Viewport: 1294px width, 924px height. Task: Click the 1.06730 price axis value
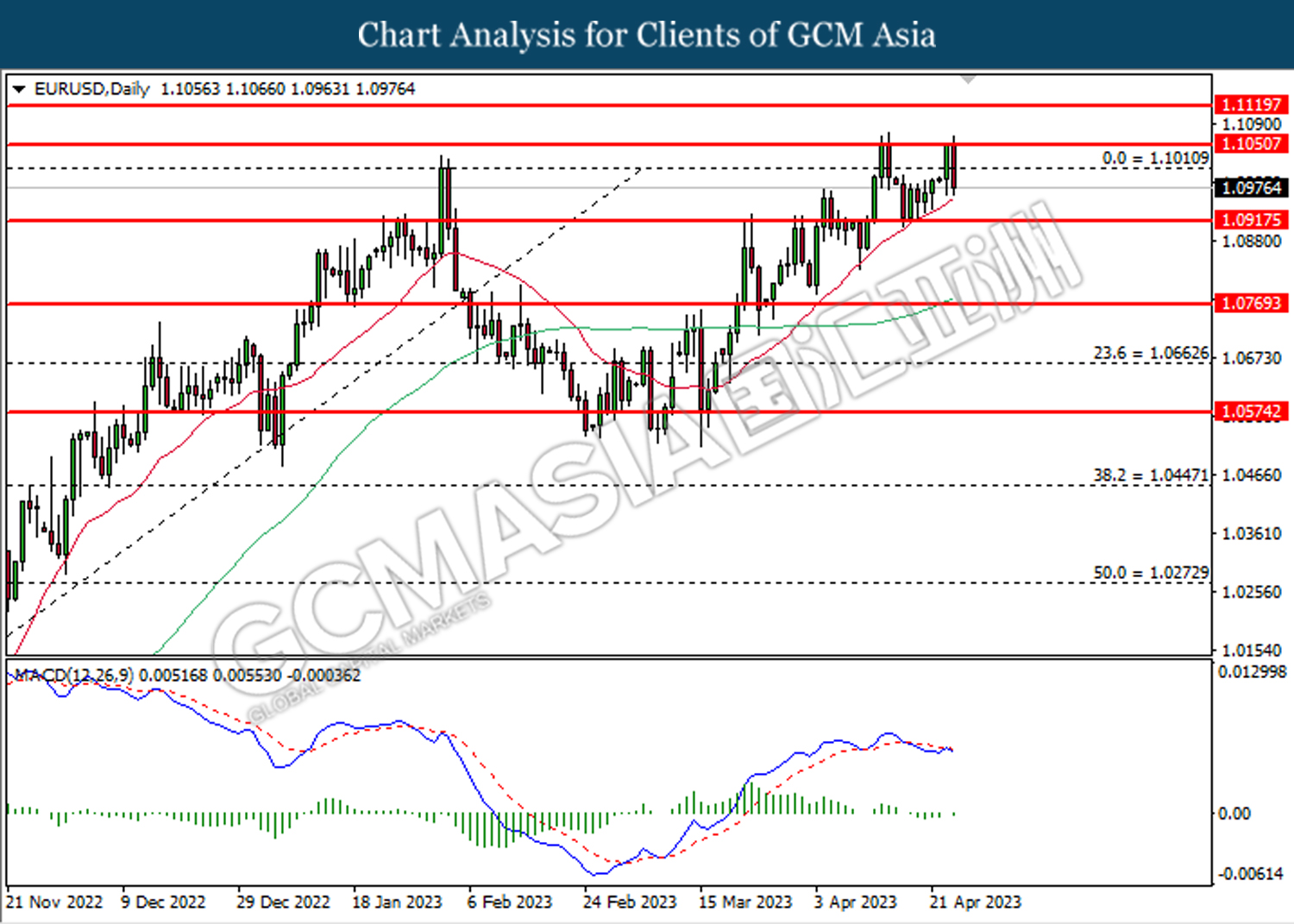[1252, 358]
